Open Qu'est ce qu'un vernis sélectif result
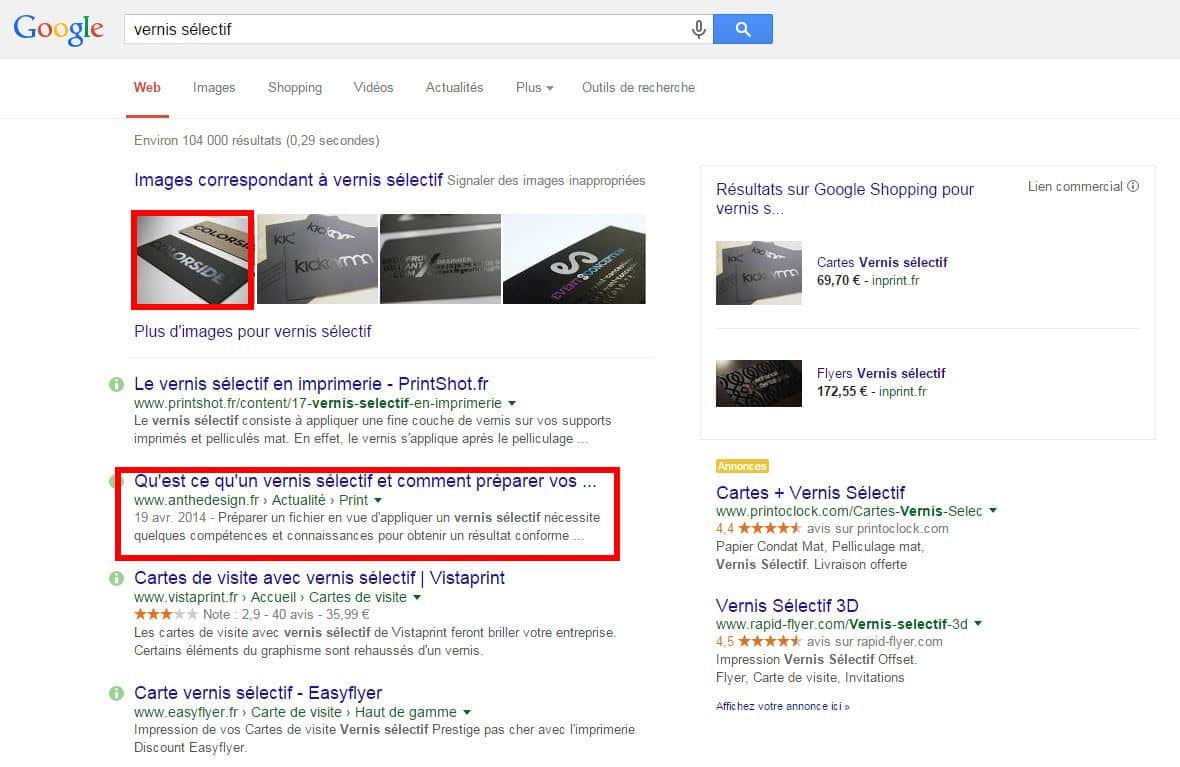 click(365, 481)
